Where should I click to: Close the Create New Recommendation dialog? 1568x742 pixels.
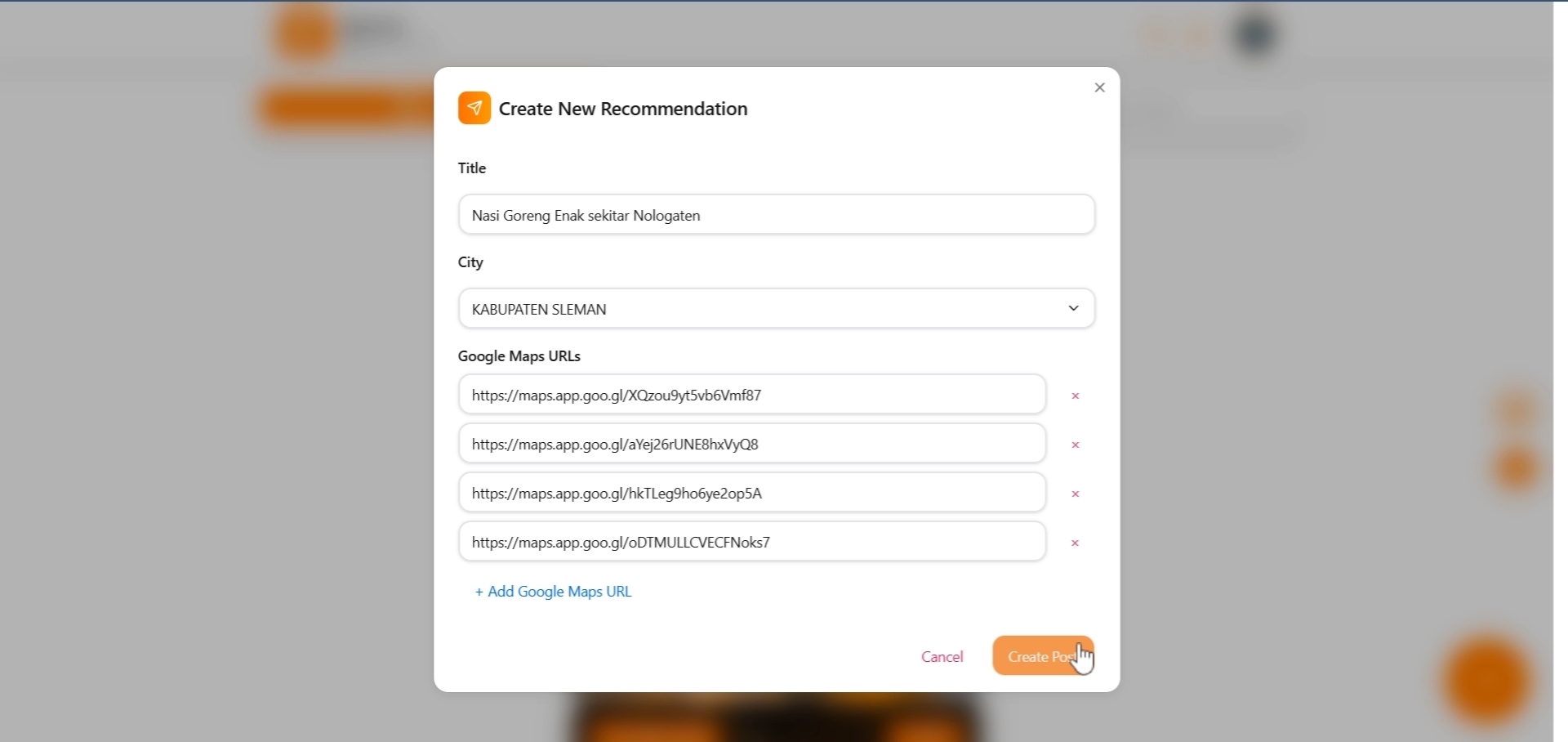[1100, 88]
